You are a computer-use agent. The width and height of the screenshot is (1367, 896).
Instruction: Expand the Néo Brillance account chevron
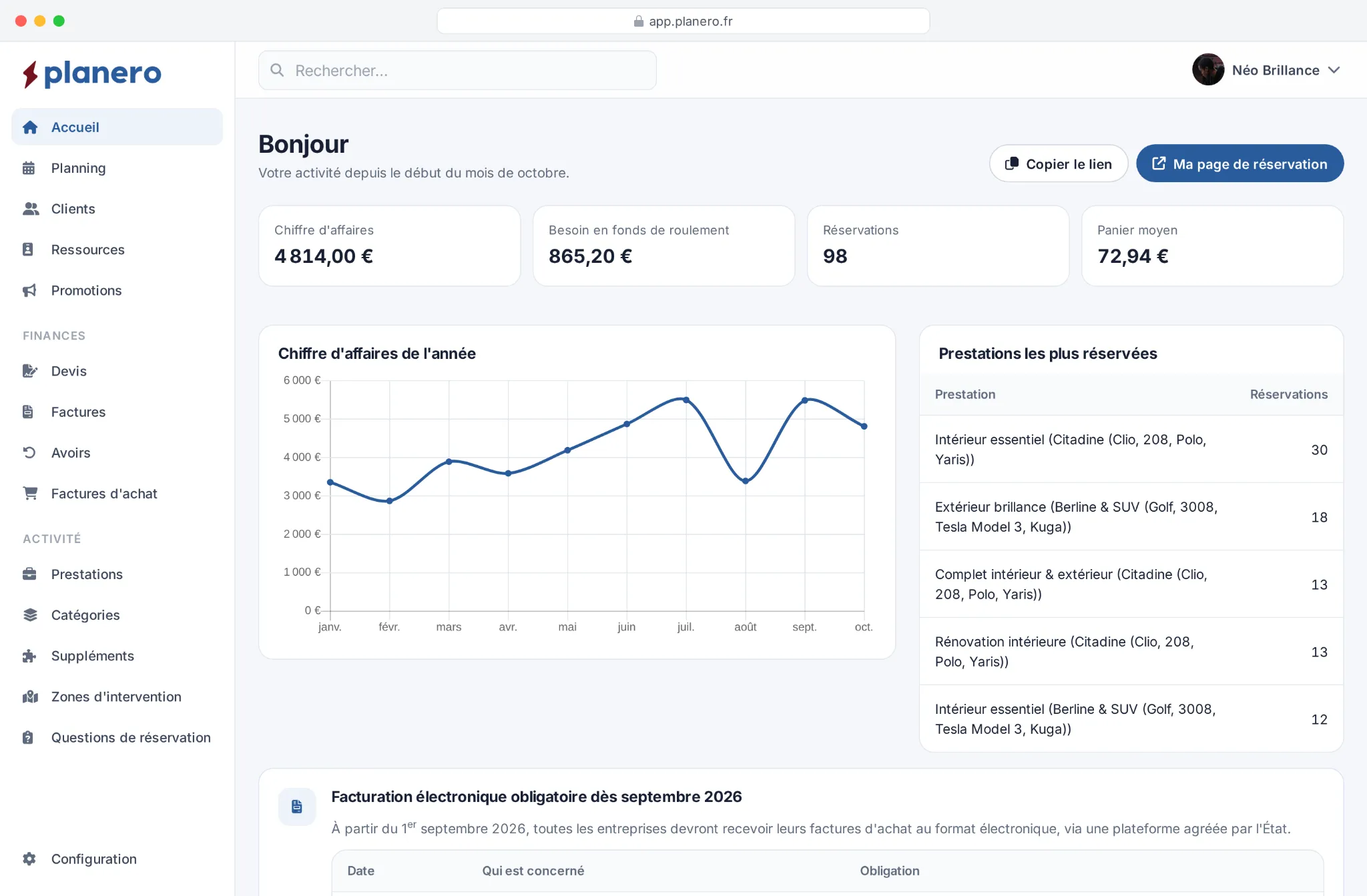click(1334, 70)
